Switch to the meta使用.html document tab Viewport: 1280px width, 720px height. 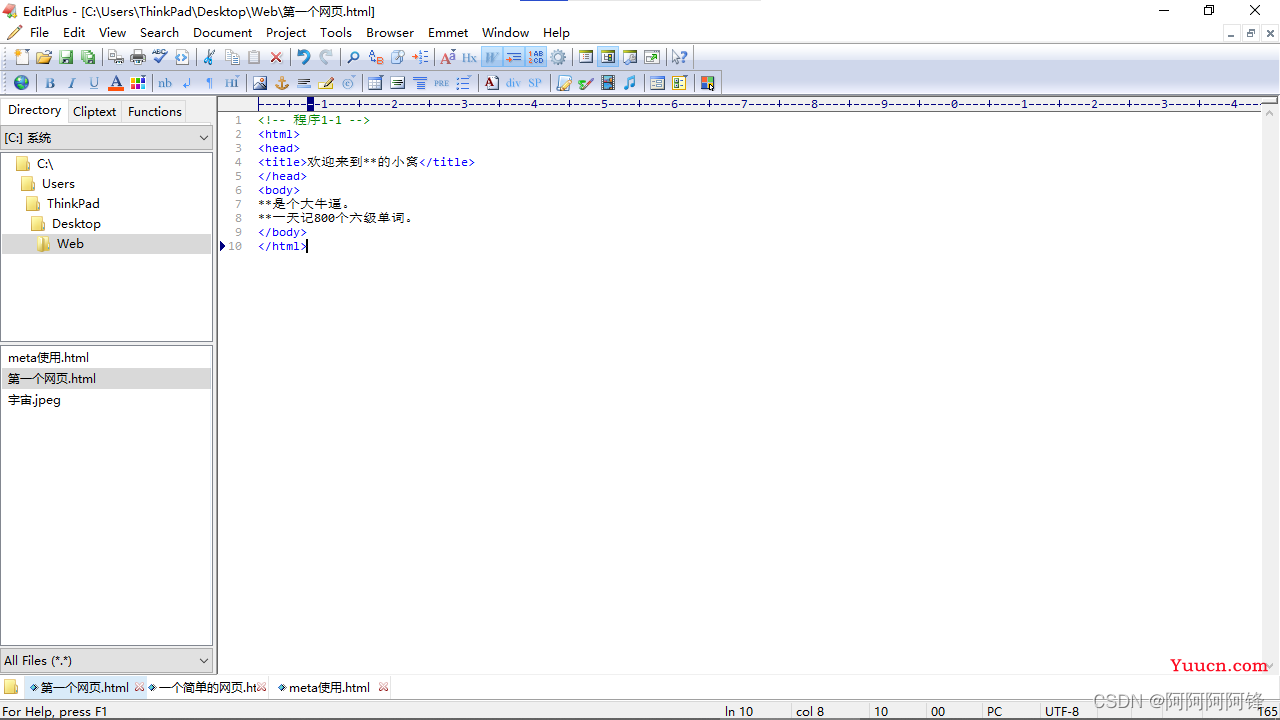click(329, 687)
